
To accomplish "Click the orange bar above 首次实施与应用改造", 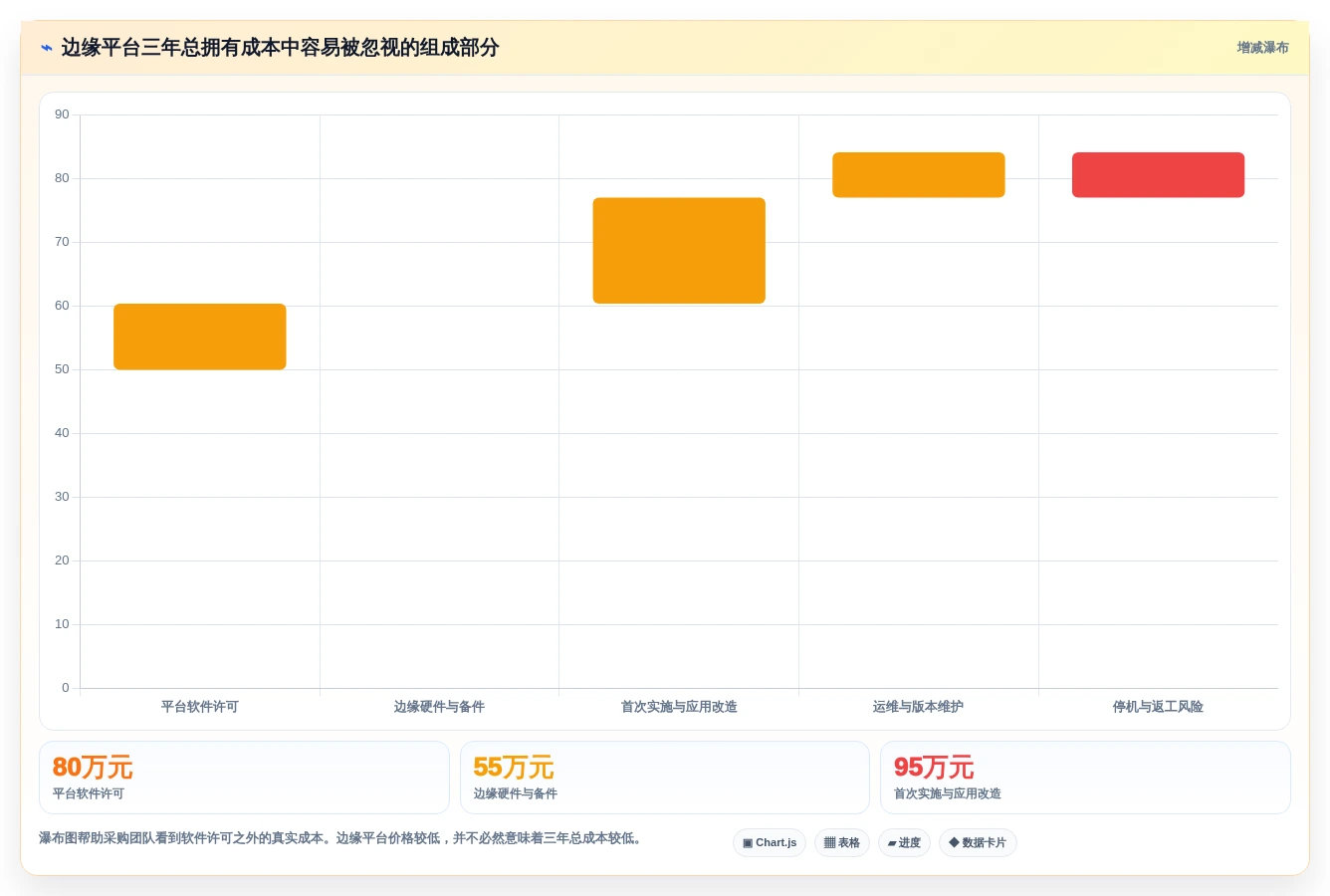I will (679, 251).
